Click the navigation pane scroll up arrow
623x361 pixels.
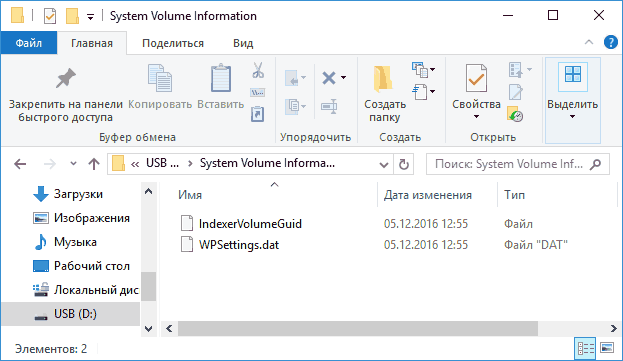pyautogui.click(x=149, y=191)
